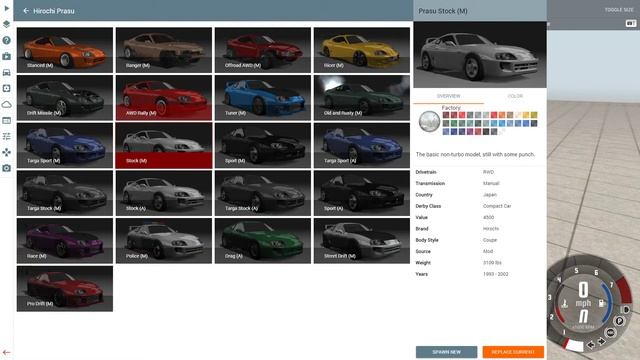Select the highlighted Stock (M) thumbnail
This screenshot has height=360, width=640.
pyautogui.click(x=164, y=146)
